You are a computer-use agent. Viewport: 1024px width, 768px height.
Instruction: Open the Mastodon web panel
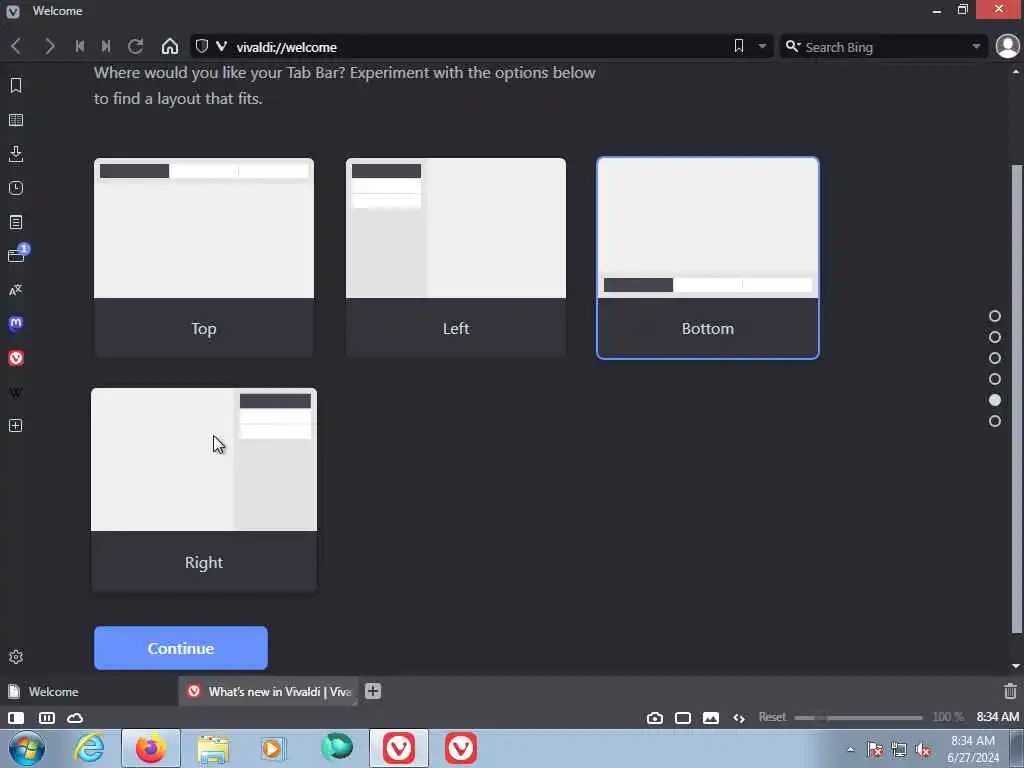point(16,323)
